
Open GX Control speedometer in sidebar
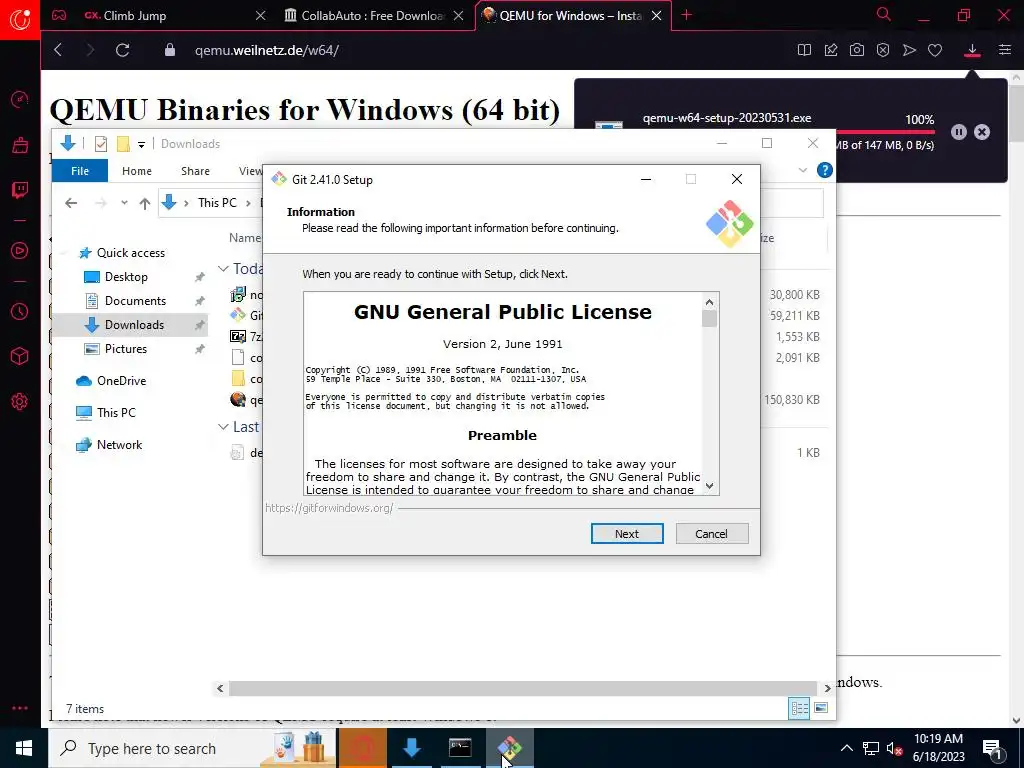pyautogui.click(x=20, y=99)
